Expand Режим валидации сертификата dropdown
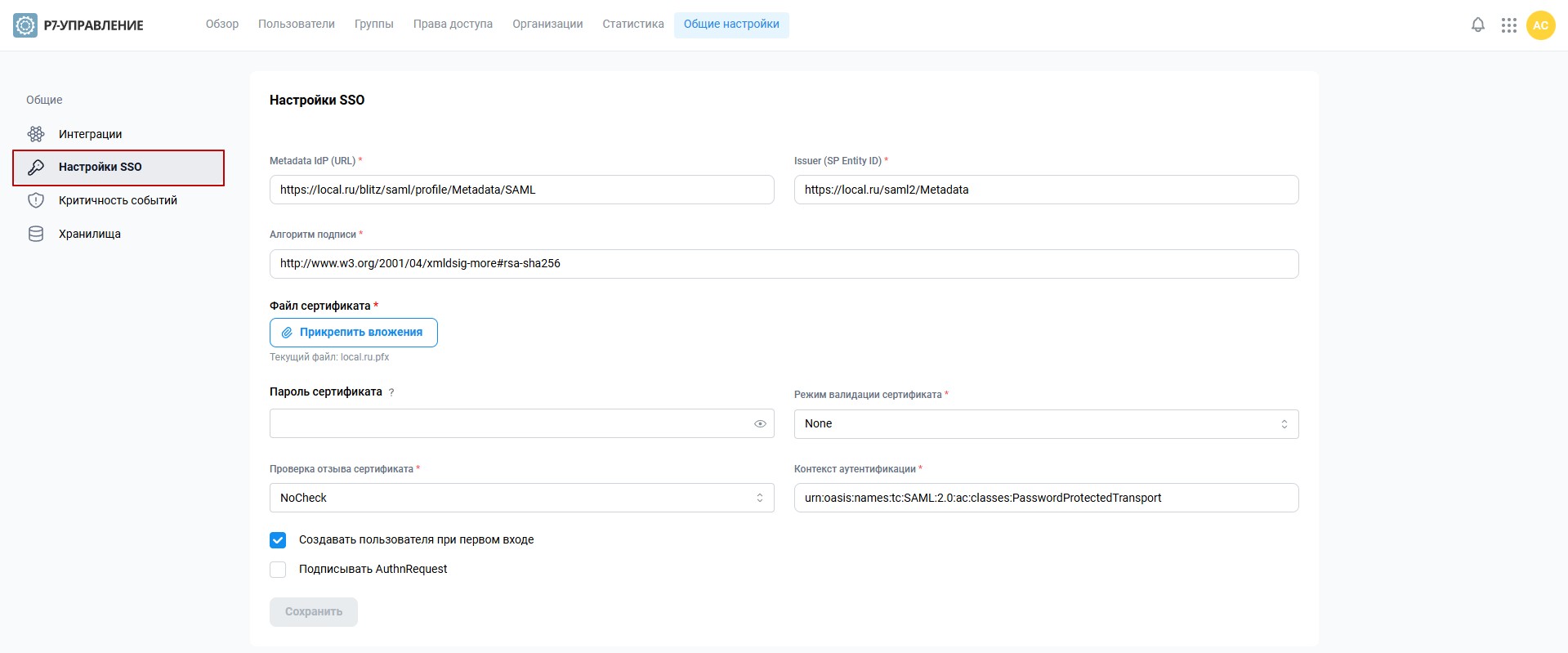The image size is (1568, 653). point(1046,424)
